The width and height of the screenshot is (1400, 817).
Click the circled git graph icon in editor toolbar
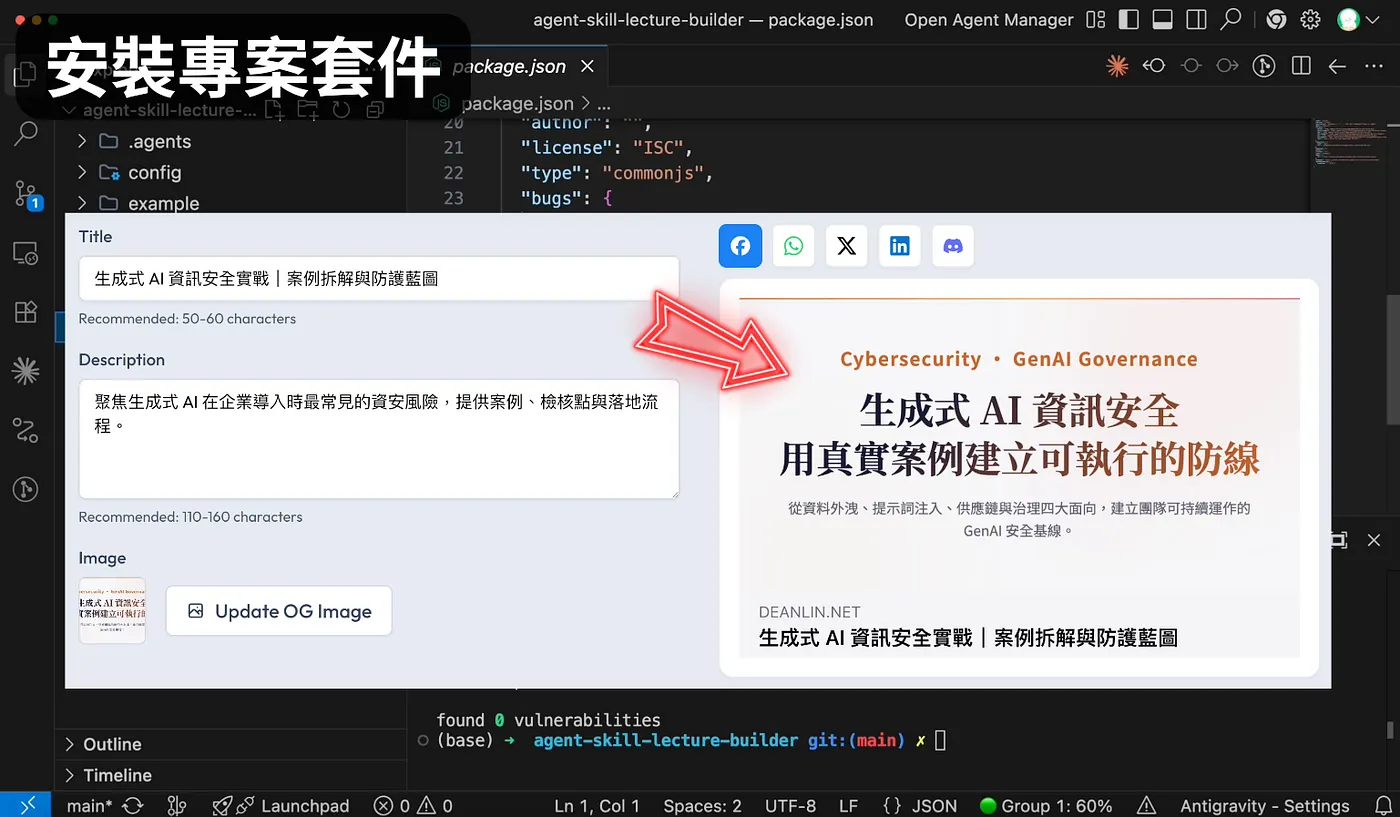pos(1264,66)
